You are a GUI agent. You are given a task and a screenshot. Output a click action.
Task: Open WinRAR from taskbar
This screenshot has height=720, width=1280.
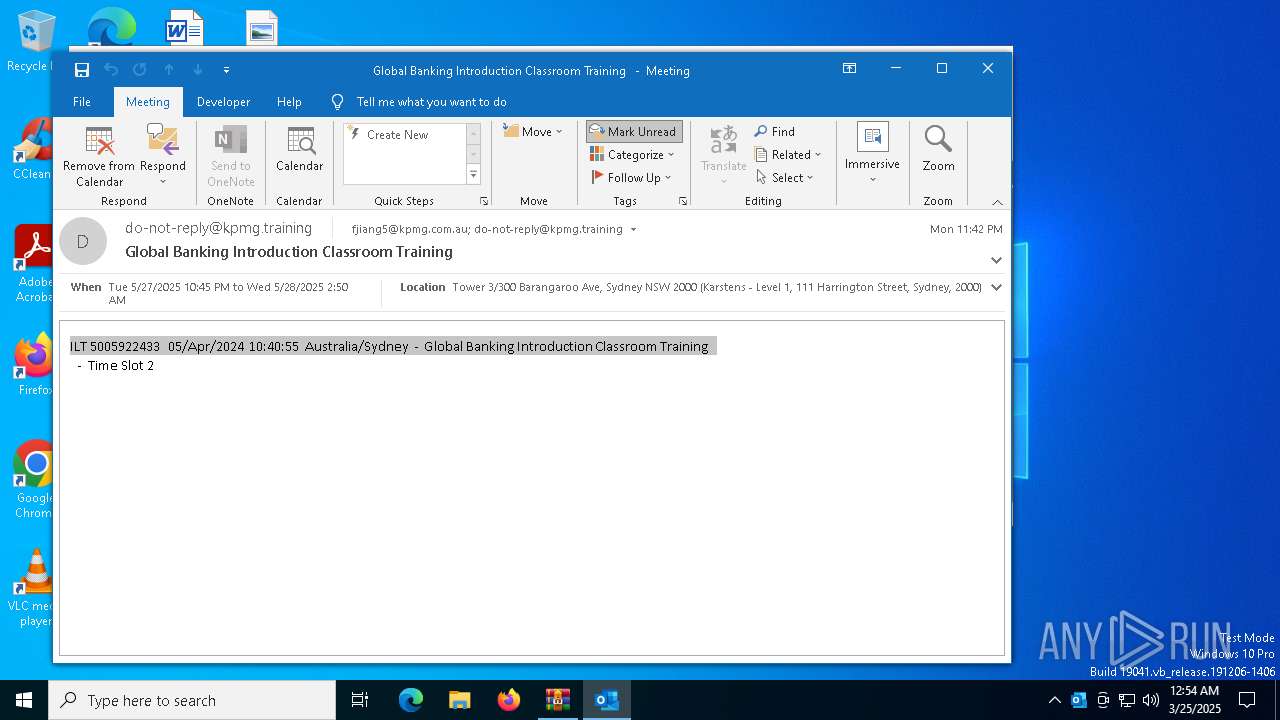557,700
